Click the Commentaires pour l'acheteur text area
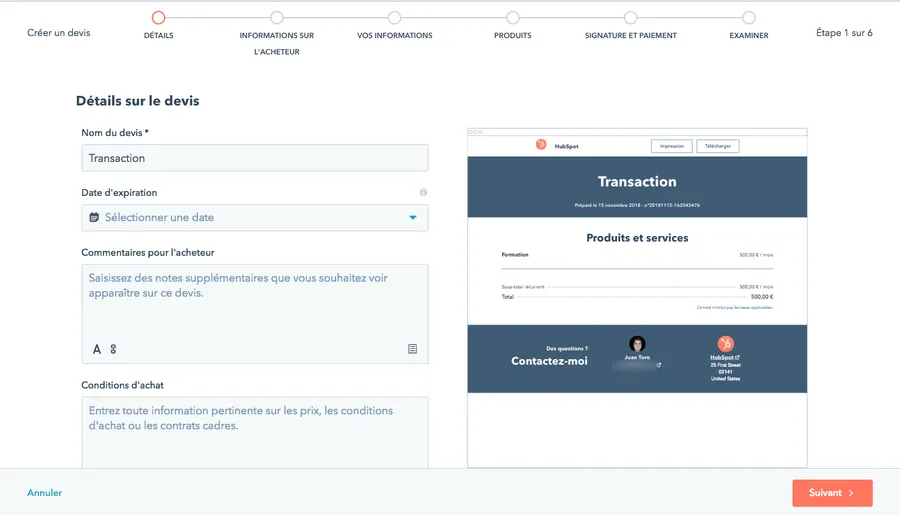The width and height of the screenshot is (900, 515). 255,313
